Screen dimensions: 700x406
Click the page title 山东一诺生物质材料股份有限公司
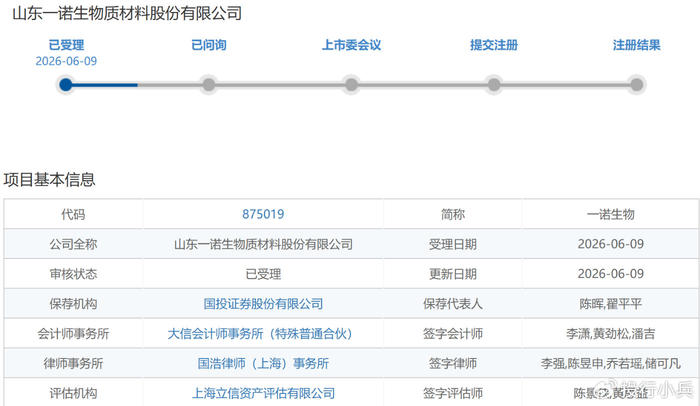(x=127, y=13)
